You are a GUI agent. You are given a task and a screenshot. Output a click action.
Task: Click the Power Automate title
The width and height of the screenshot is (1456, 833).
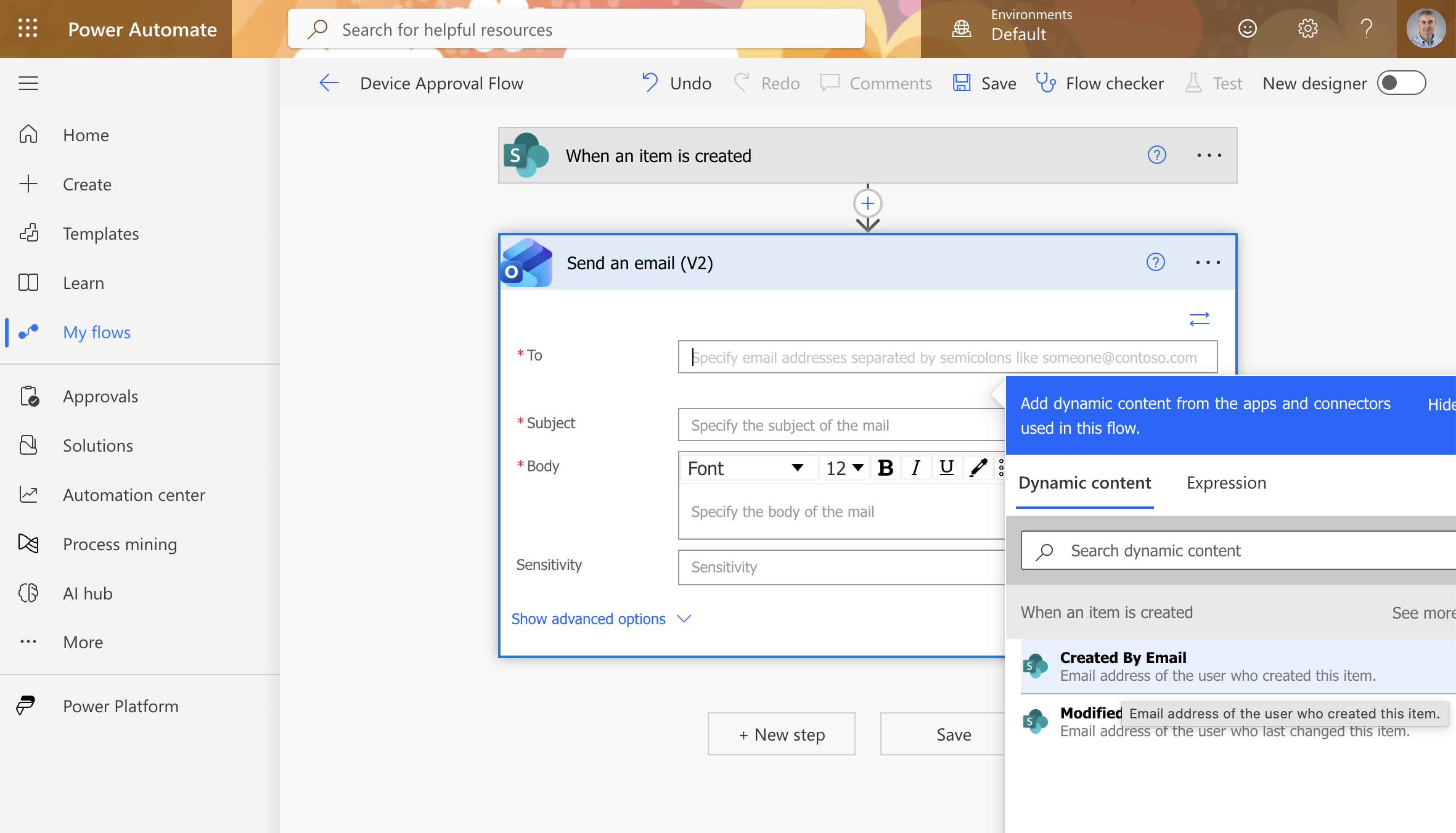[x=142, y=29]
